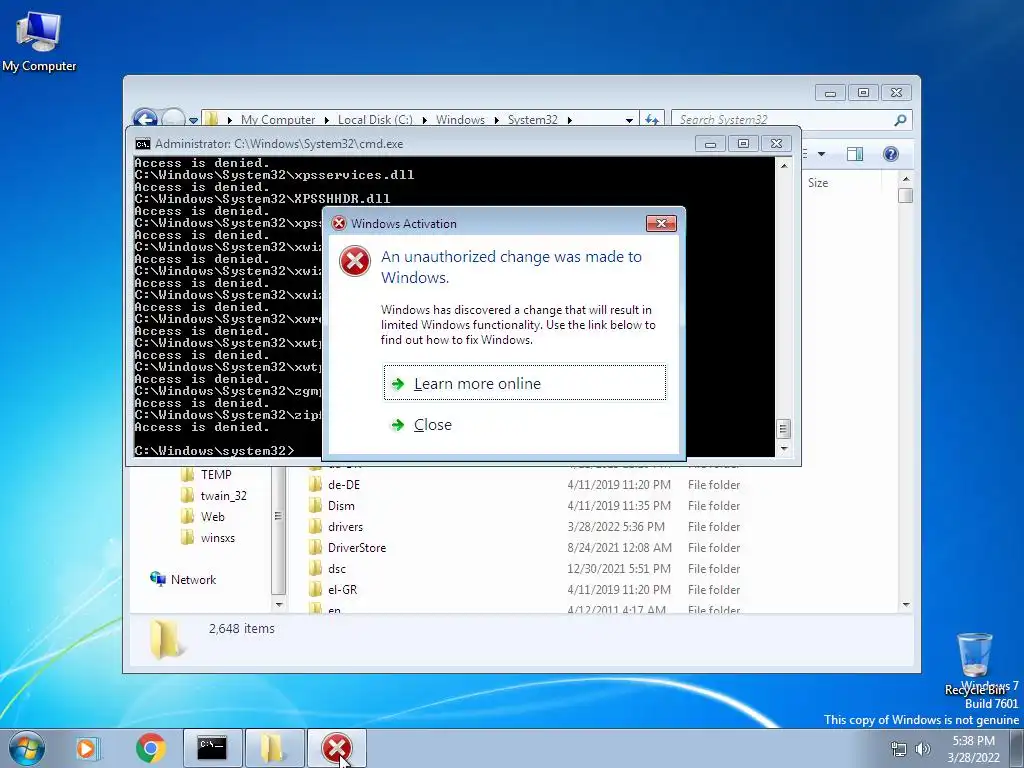Click the Search System32 input field

tap(782, 120)
